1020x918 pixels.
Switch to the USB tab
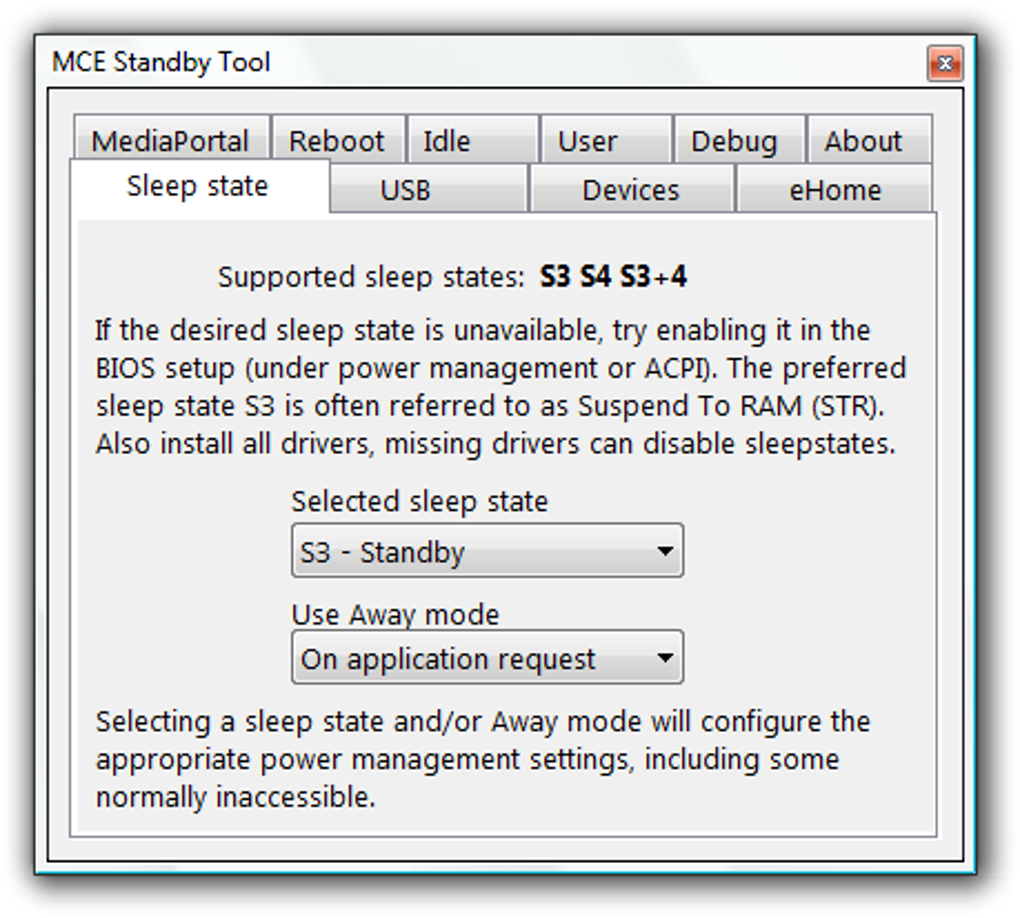coord(406,190)
